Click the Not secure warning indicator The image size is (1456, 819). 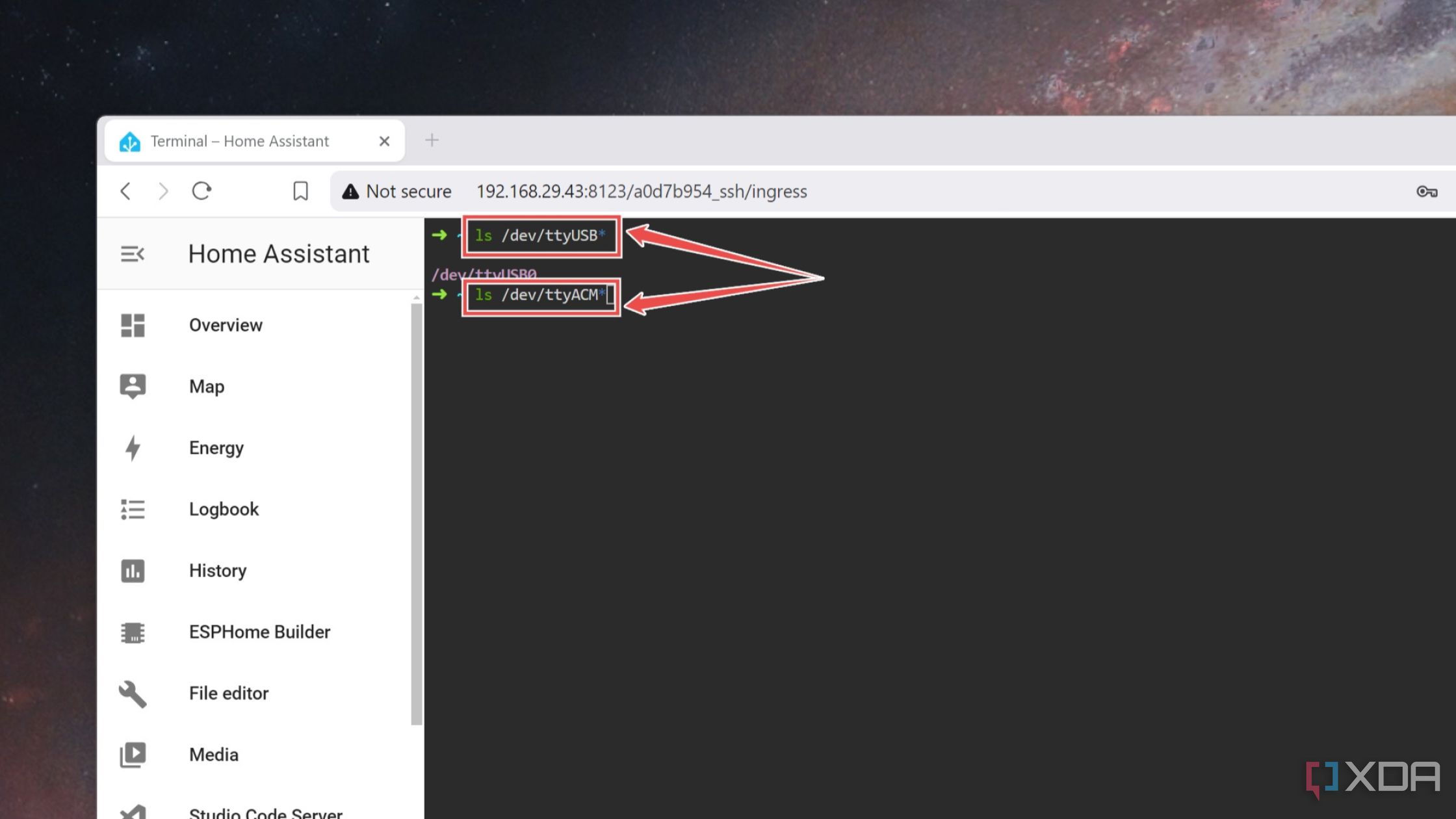click(x=396, y=191)
